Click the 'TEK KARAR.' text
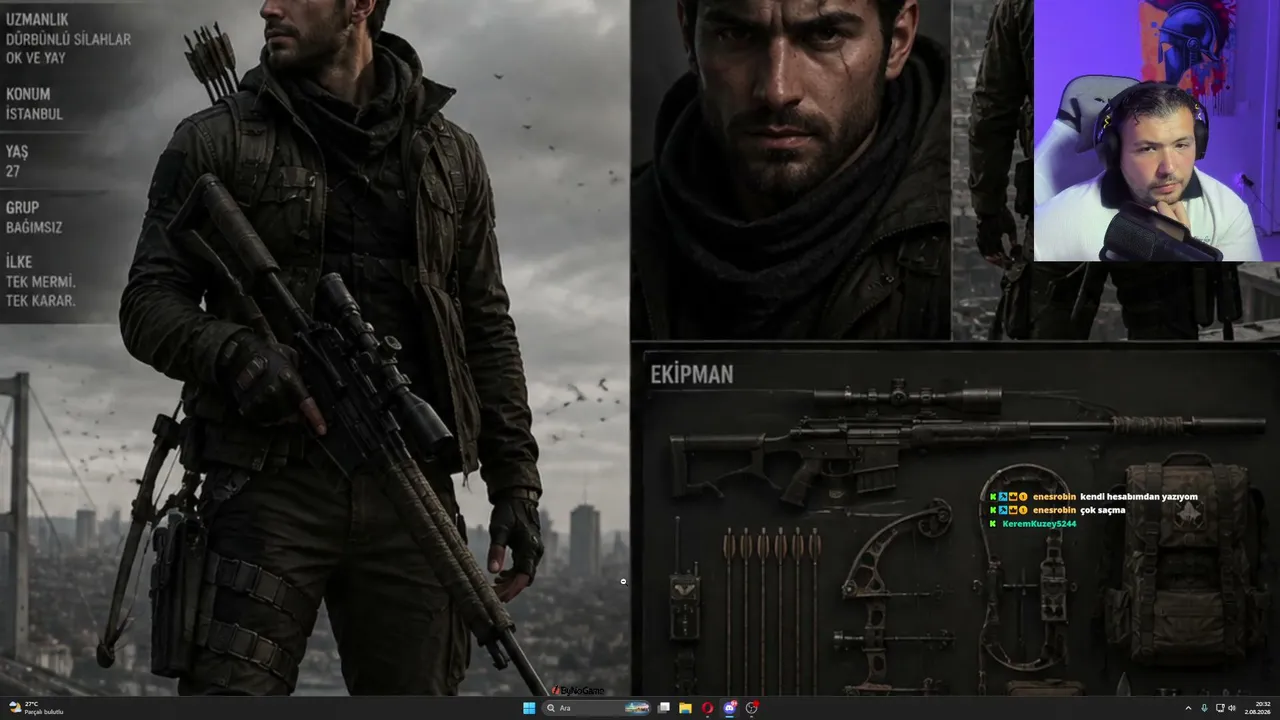Image resolution: width=1280 pixels, height=720 pixels. [41, 301]
